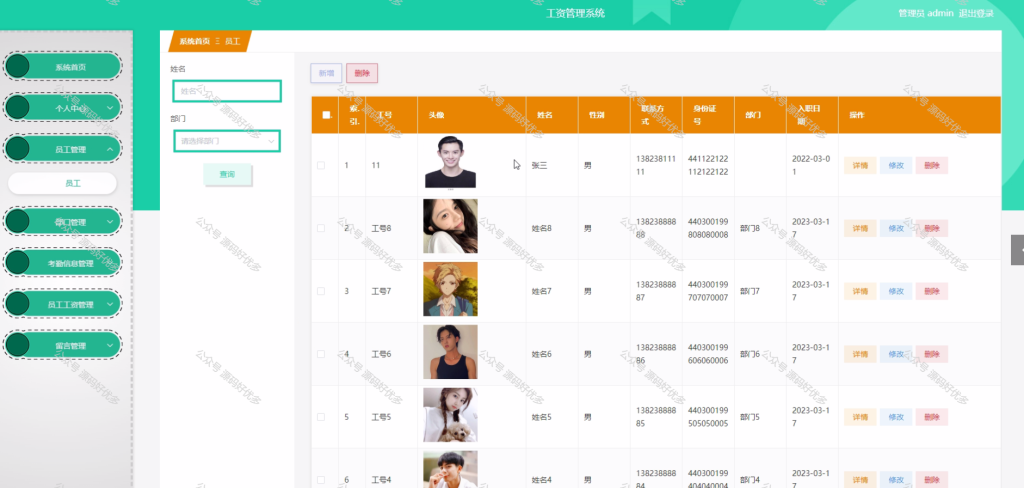View 详情 for employee 姓名5
The height and width of the screenshot is (488, 1024).
coord(860,417)
